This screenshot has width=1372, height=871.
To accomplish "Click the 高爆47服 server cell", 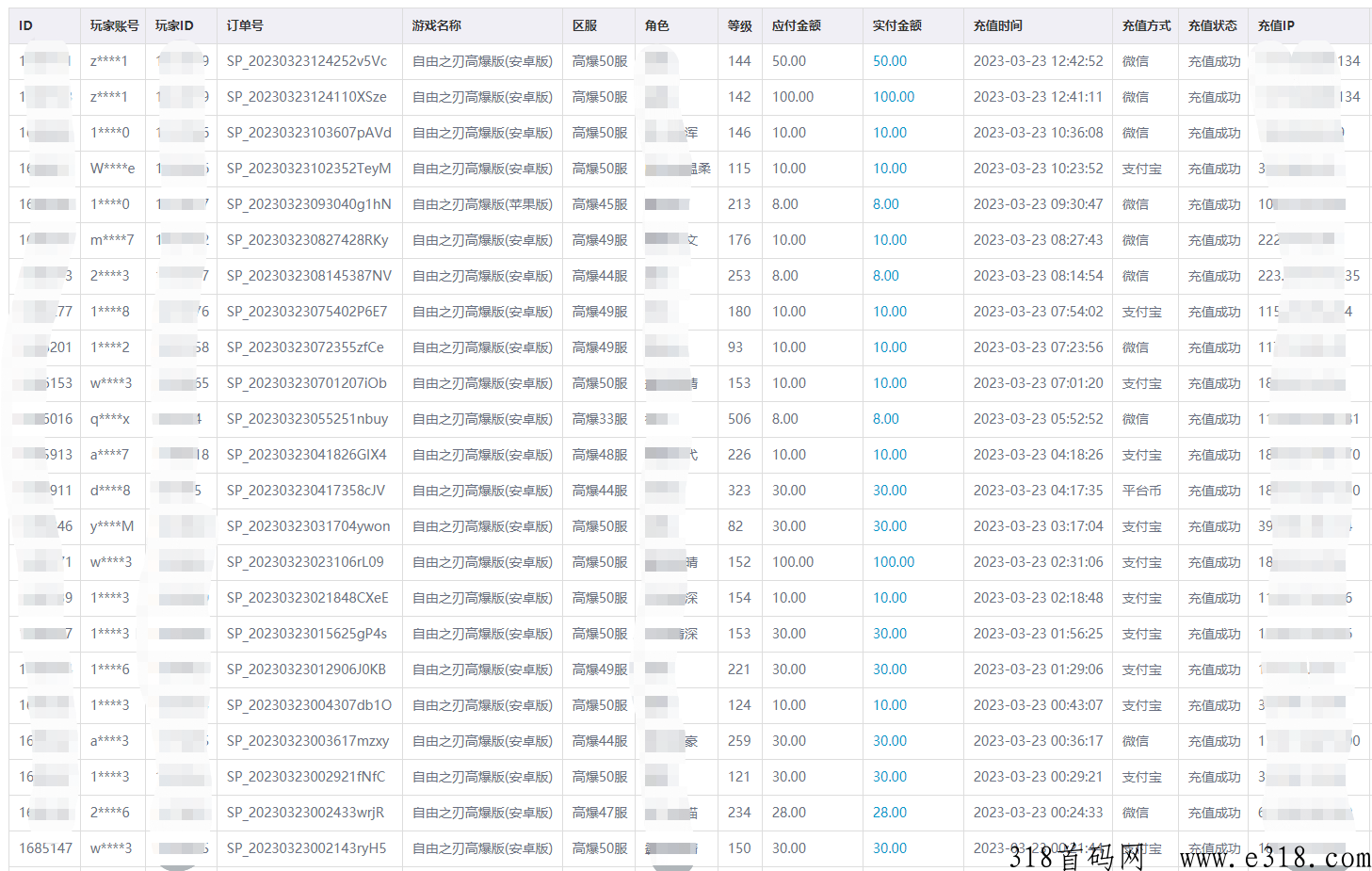I will [x=600, y=813].
